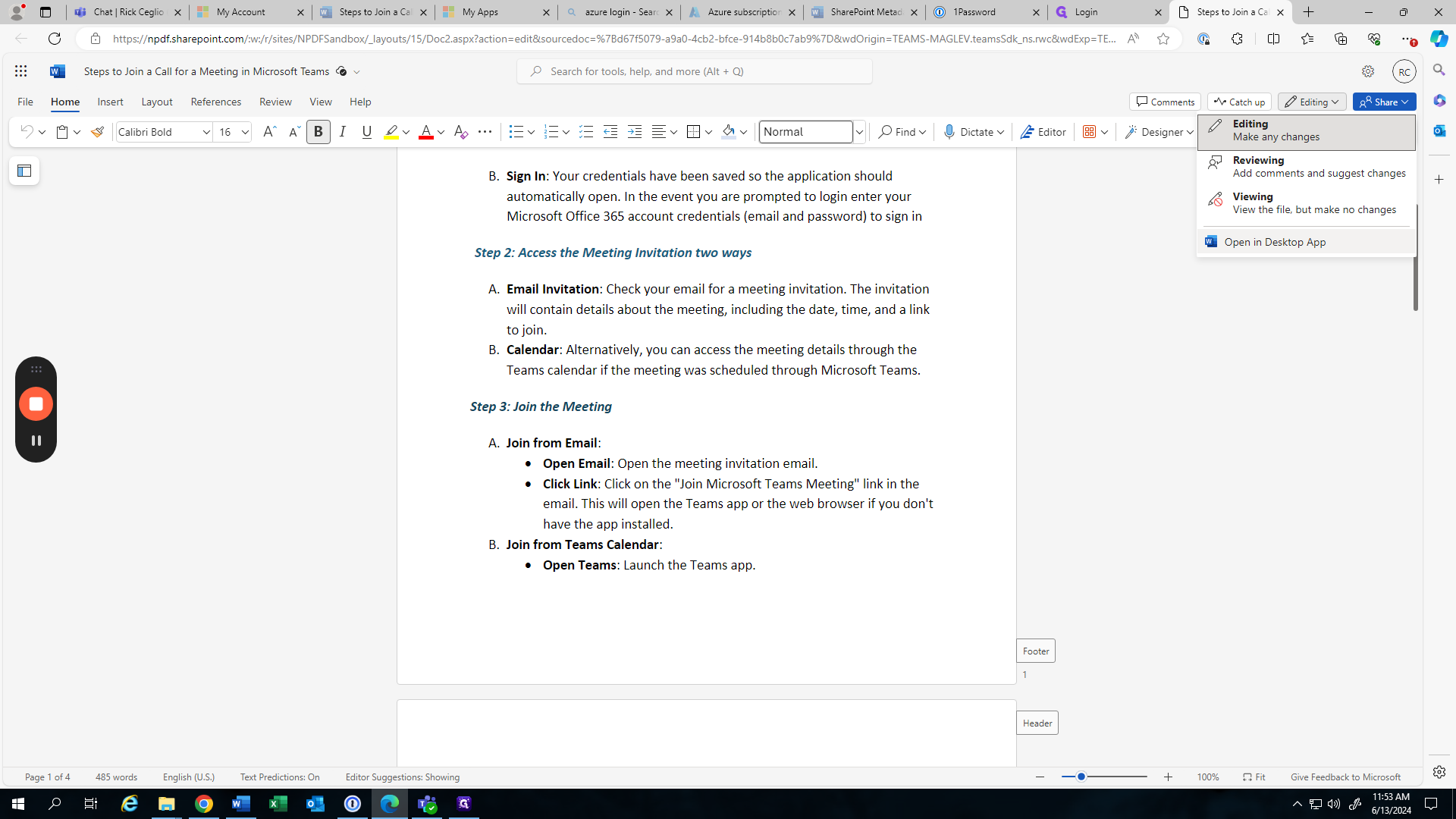This screenshot has width=1456, height=819.
Task: Click the RC account avatar
Action: coord(1404,71)
